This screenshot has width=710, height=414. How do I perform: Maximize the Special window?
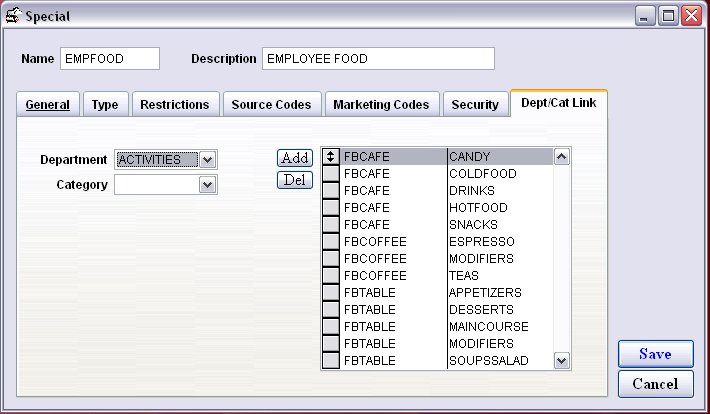coord(668,16)
